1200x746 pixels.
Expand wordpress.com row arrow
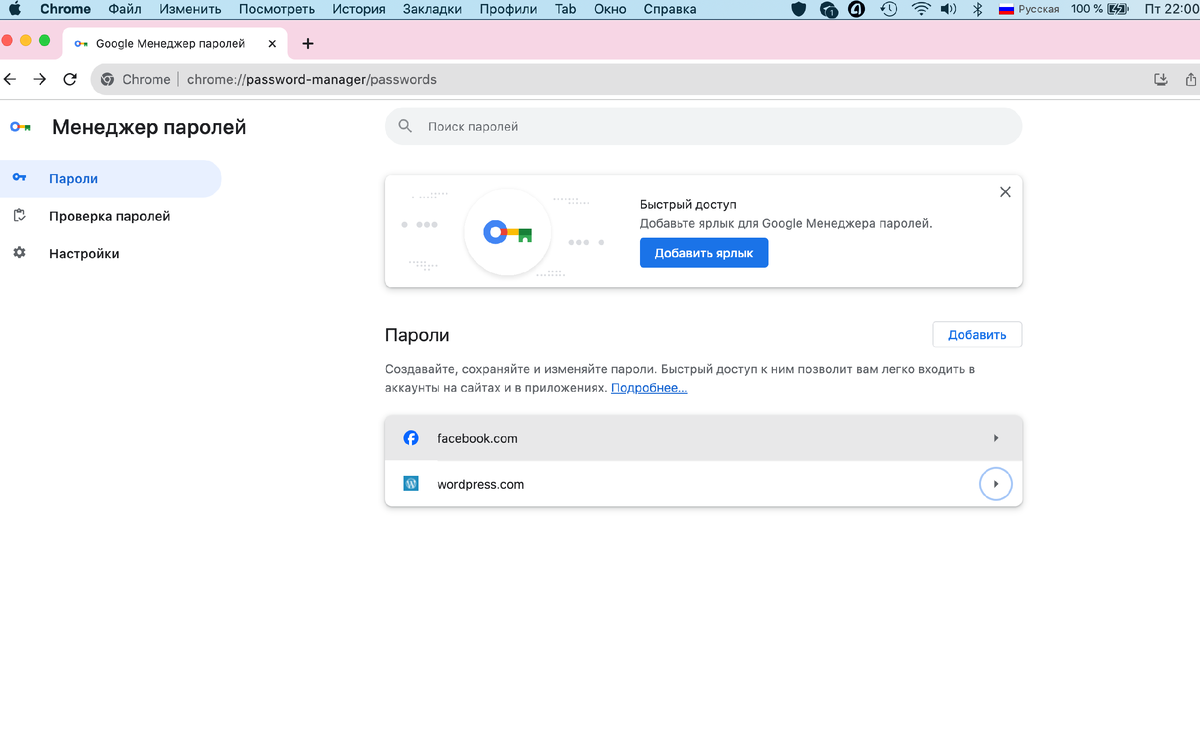coord(996,484)
